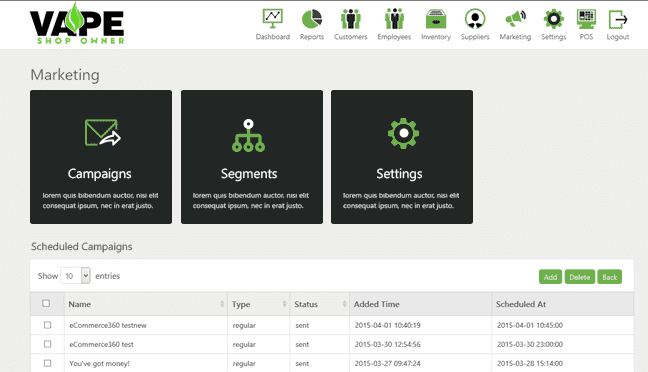This screenshot has width=648, height=372.
Task: Click added time 2015-03-30 12:54:56
Action: [388, 344]
